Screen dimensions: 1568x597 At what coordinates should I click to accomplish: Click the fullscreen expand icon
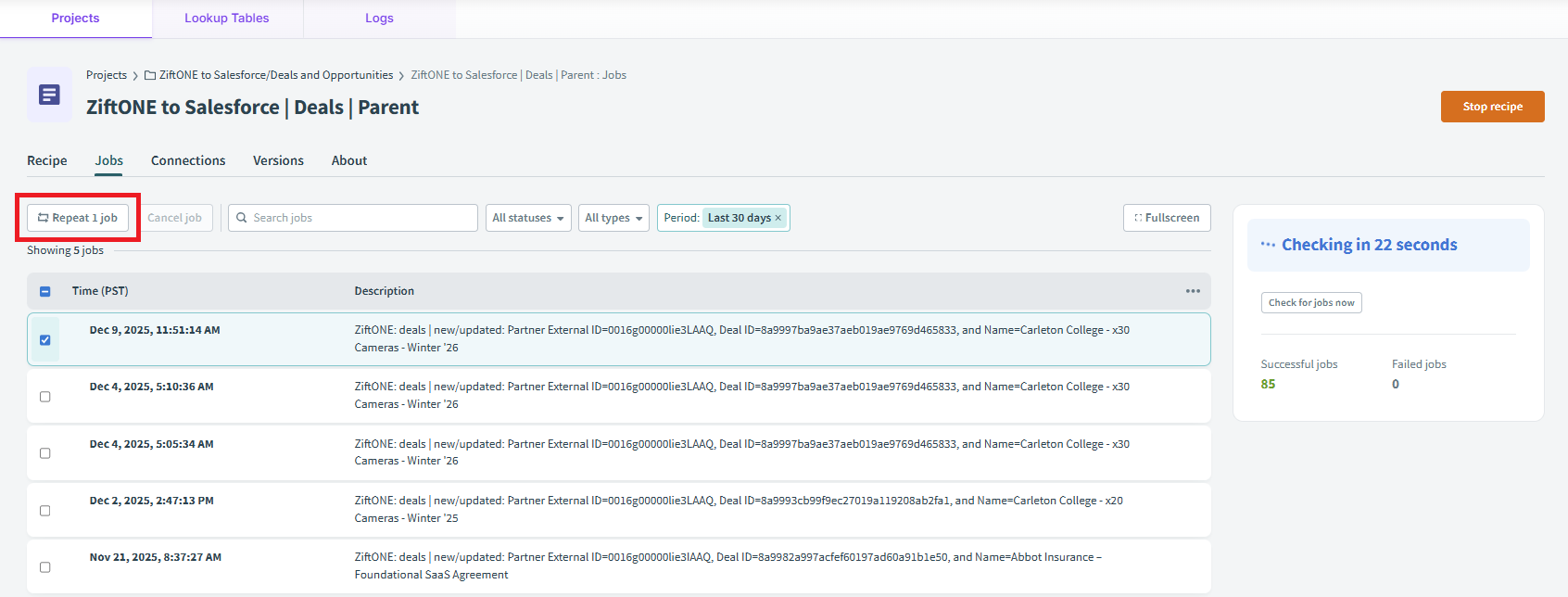pyautogui.click(x=1138, y=218)
